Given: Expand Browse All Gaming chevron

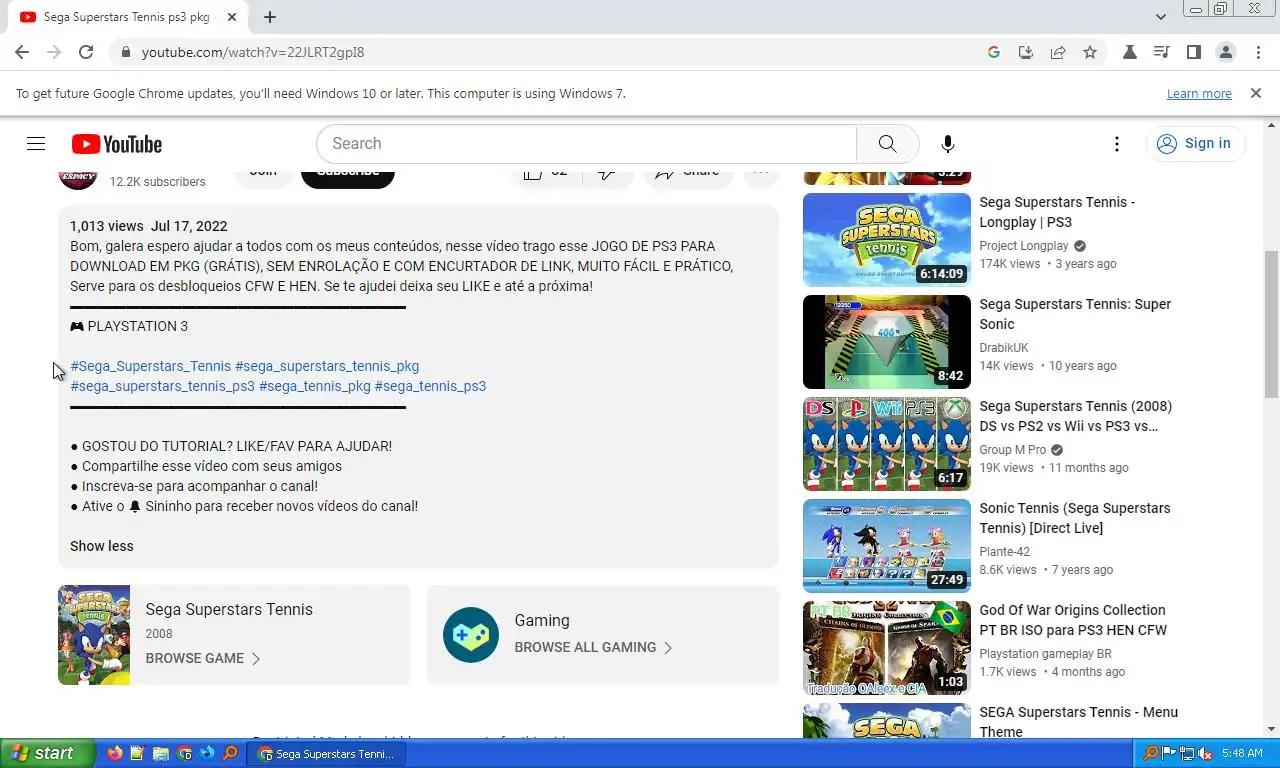Looking at the screenshot, I should [x=668, y=648].
